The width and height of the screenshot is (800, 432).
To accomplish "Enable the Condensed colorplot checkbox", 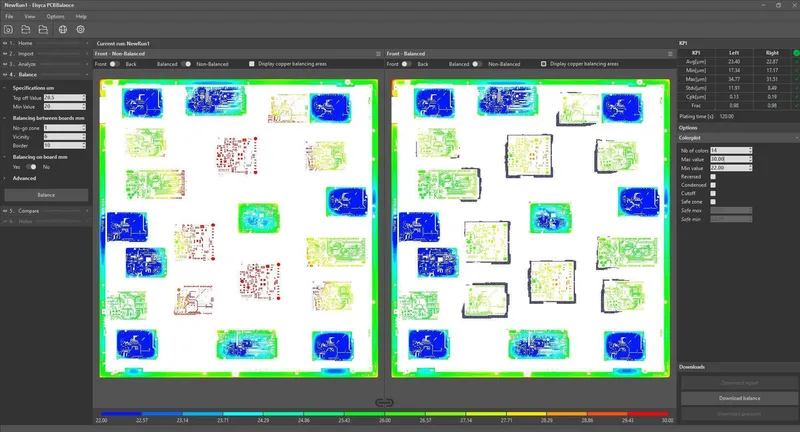I will [713, 185].
